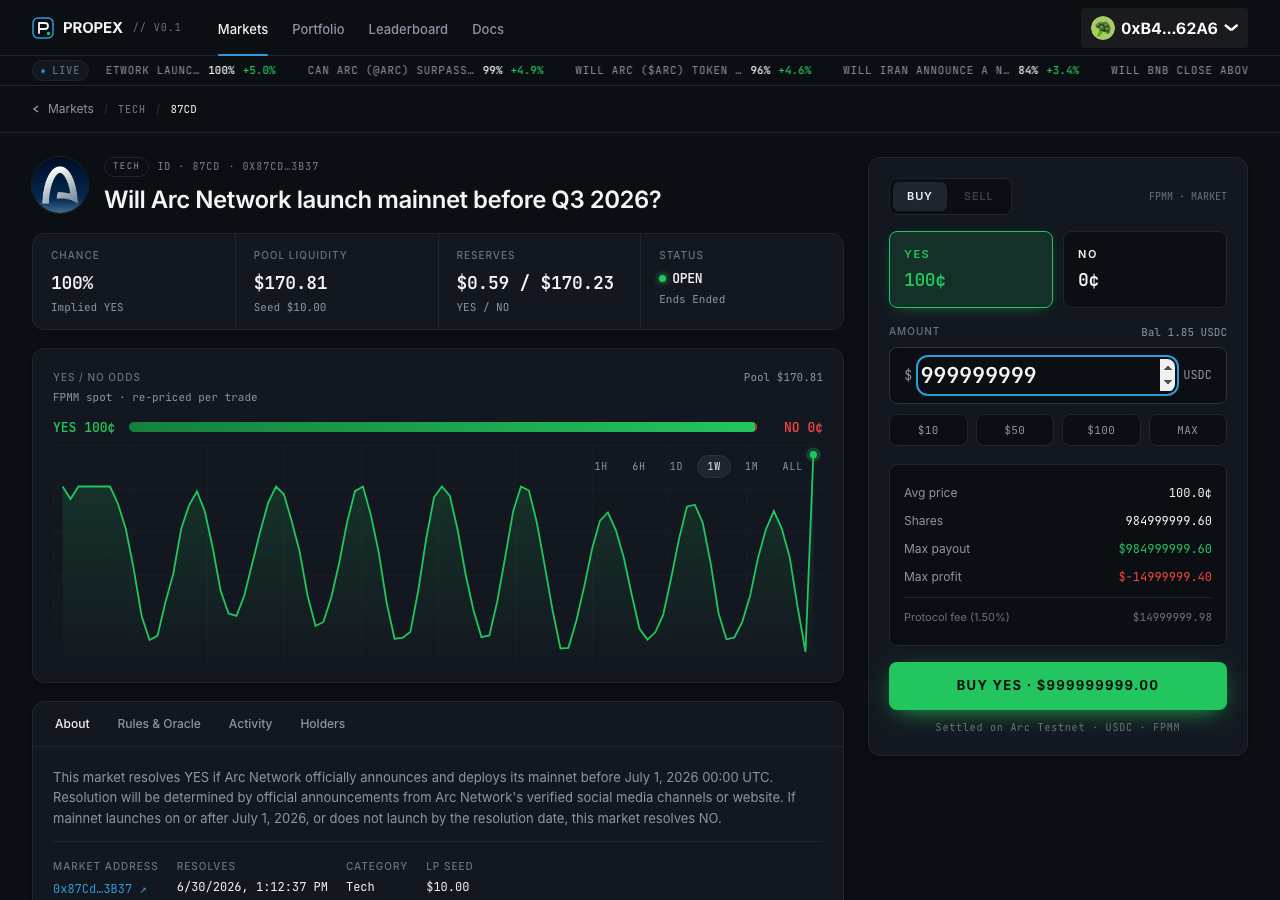Click the TECH breadcrumb link
This screenshot has width=1280, height=900.
[132, 109]
